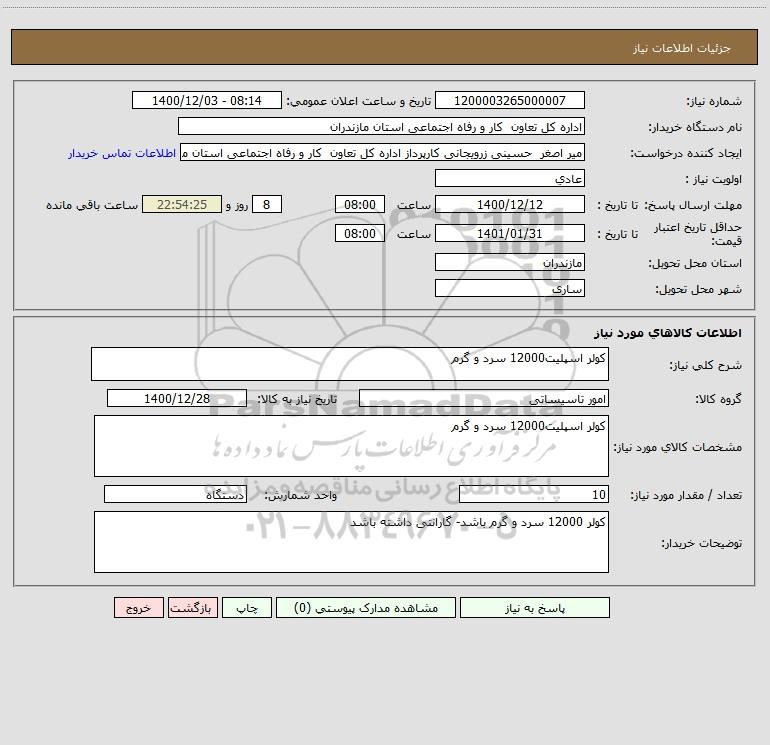The width and height of the screenshot is (770, 745).
Task: Click the goods group field 'امور تاسیساتی'
Action: [x=484, y=398]
